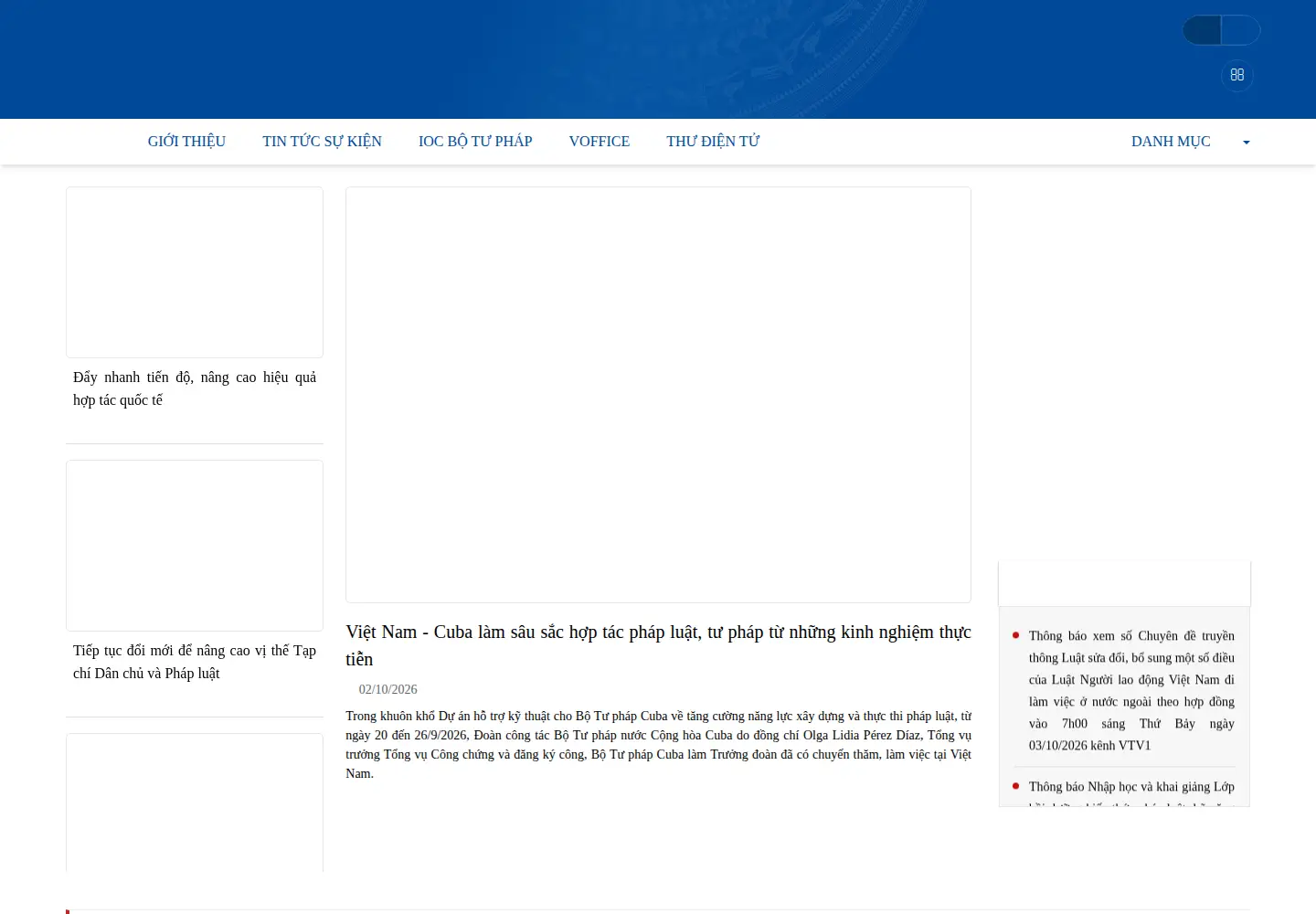
Task: Open the grid apps icon in header
Action: tap(1236, 75)
